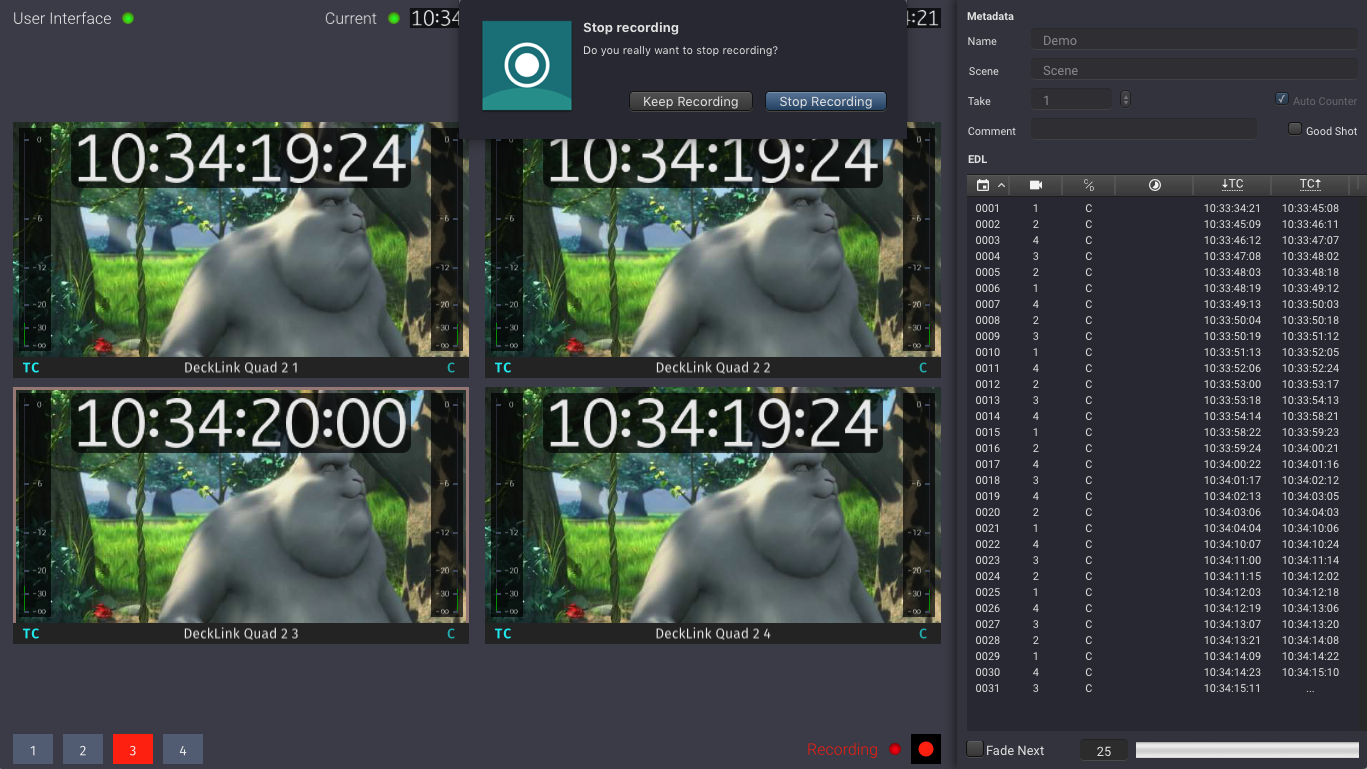Click the fade duration field showing 25
Image resolution: width=1367 pixels, height=769 pixels.
click(1104, 751)
